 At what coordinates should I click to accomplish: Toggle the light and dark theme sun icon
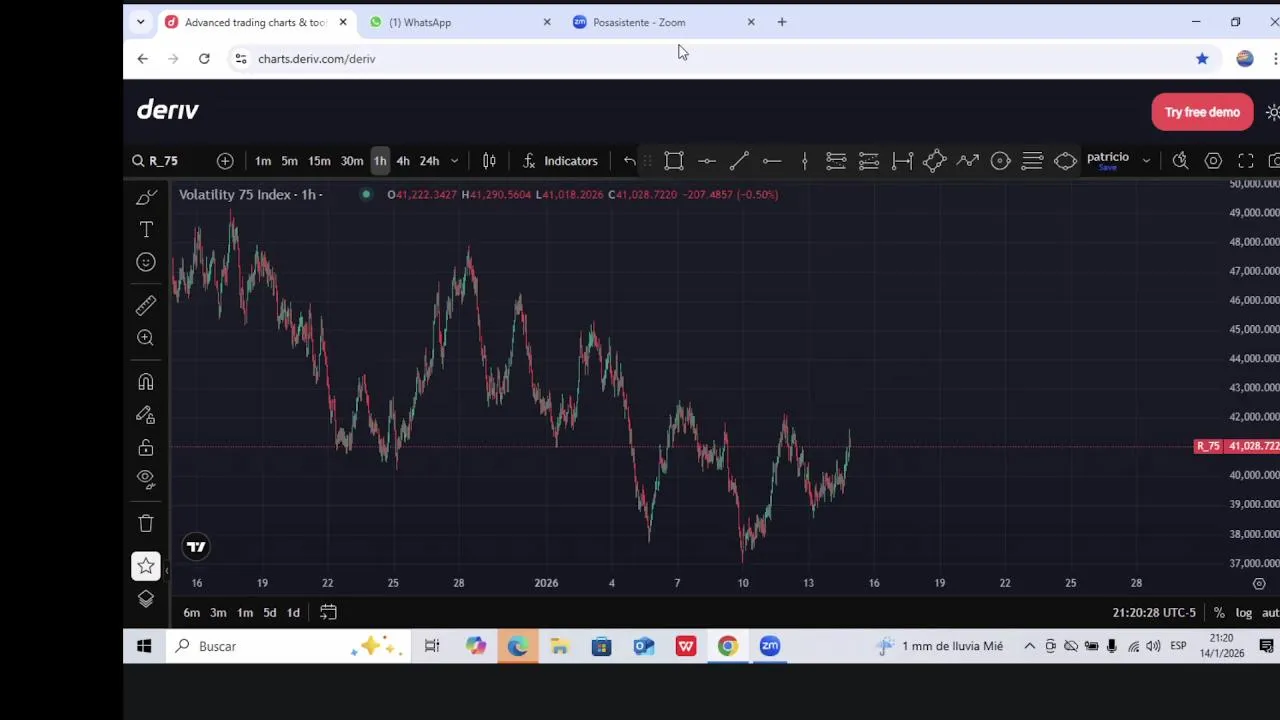(1272, 112)
